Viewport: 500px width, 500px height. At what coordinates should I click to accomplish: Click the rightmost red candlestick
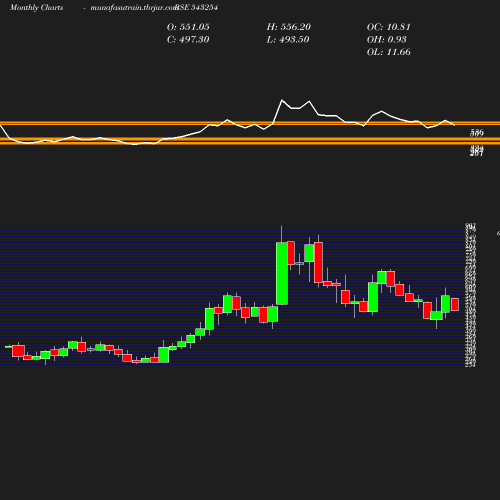click(x=455, y=304)
